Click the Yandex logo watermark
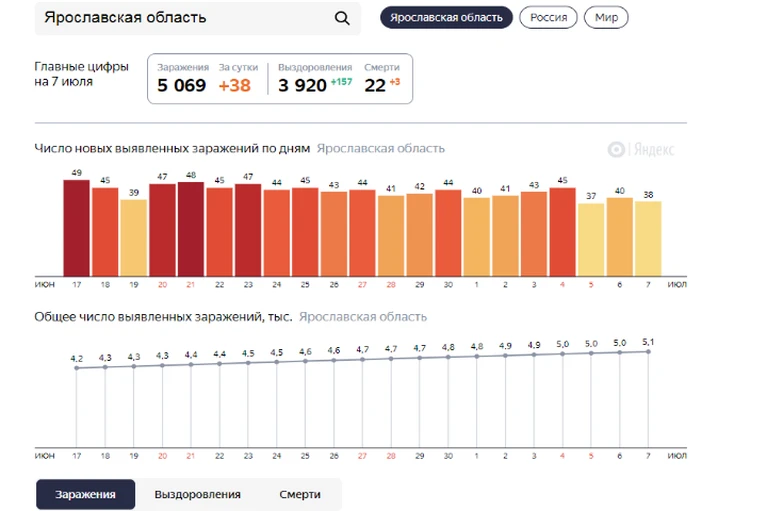The height and width of the screenshot is (511, 767). click(641, 149)
